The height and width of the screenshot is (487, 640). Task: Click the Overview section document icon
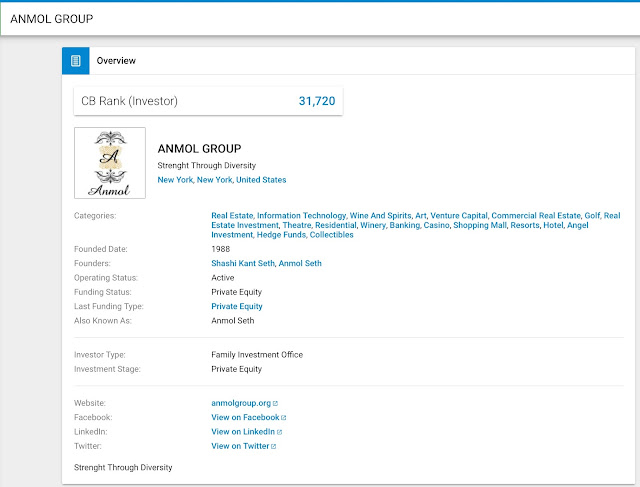(76, 61)
